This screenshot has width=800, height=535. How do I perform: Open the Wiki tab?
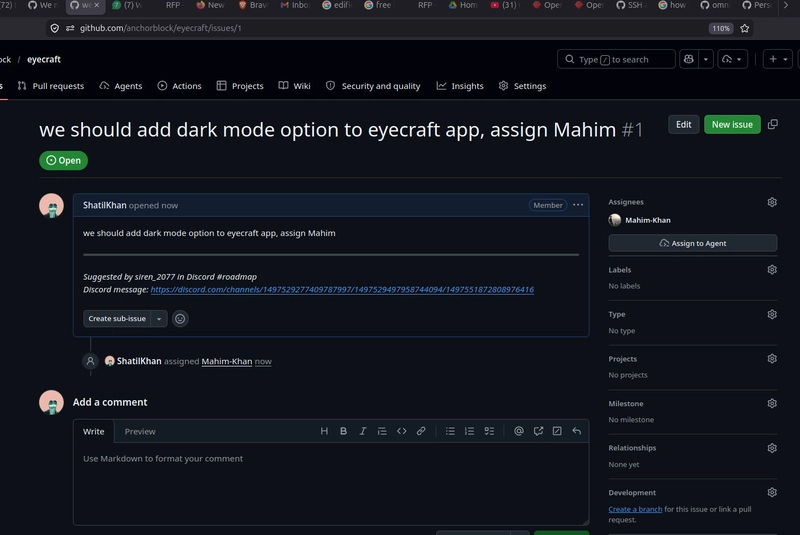tap(294, 86)
